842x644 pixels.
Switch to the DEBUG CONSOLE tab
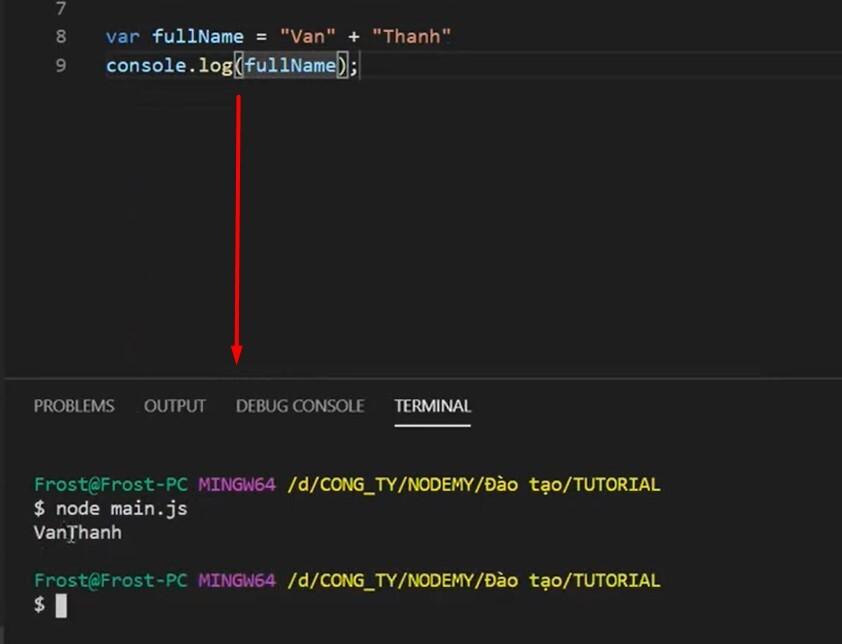click(x=299, y=406)
